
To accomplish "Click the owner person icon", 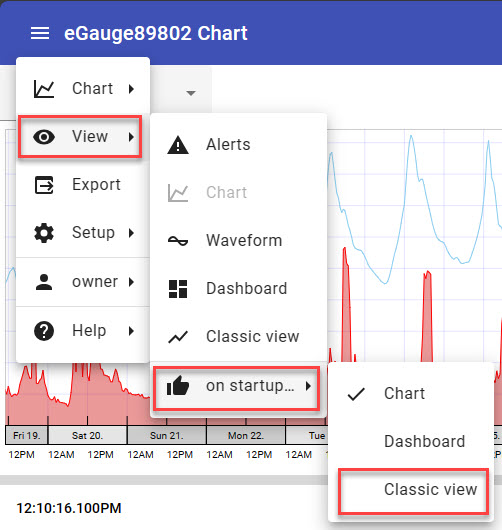I will tap(44, 282).
